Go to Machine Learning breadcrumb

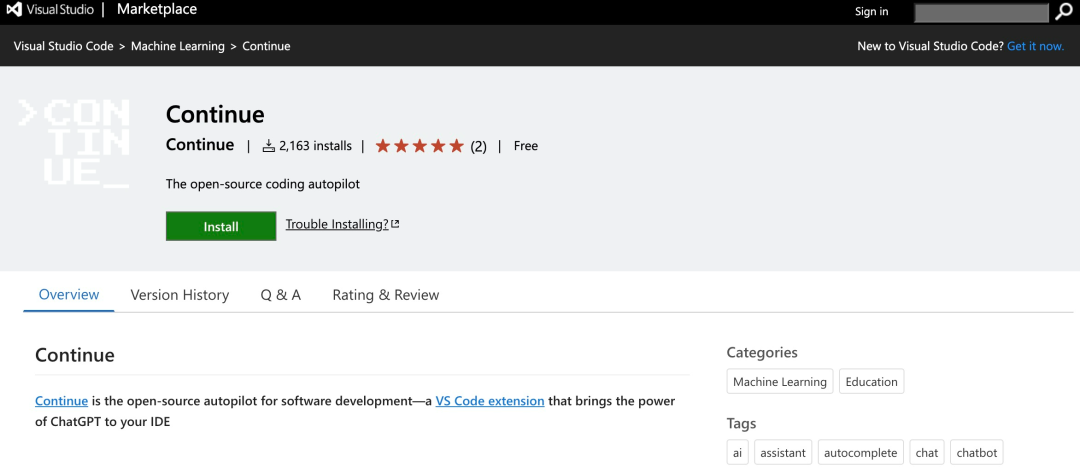pos(178,46)
